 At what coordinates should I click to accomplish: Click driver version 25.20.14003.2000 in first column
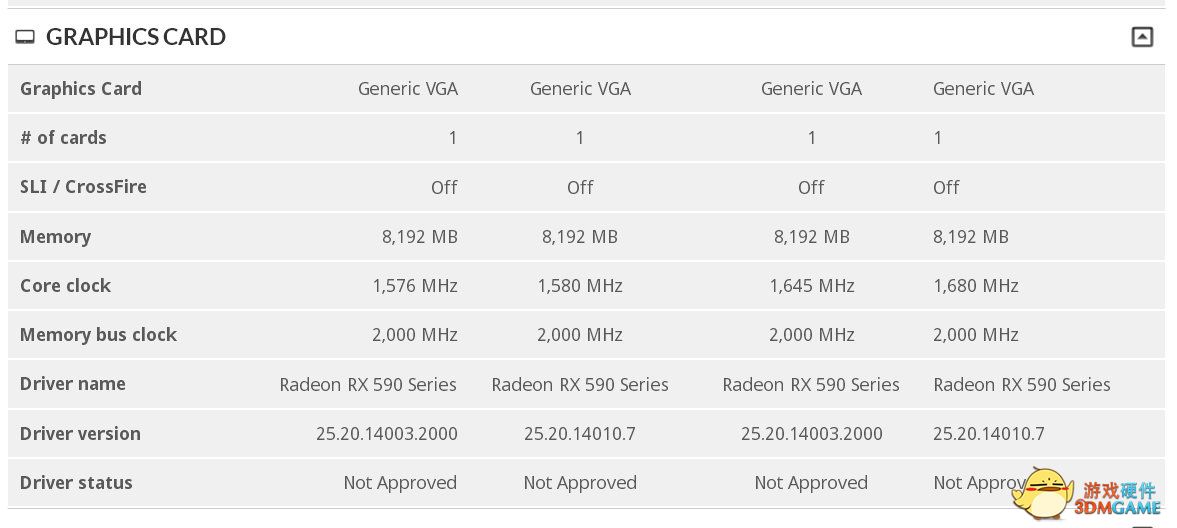[387, 433]
